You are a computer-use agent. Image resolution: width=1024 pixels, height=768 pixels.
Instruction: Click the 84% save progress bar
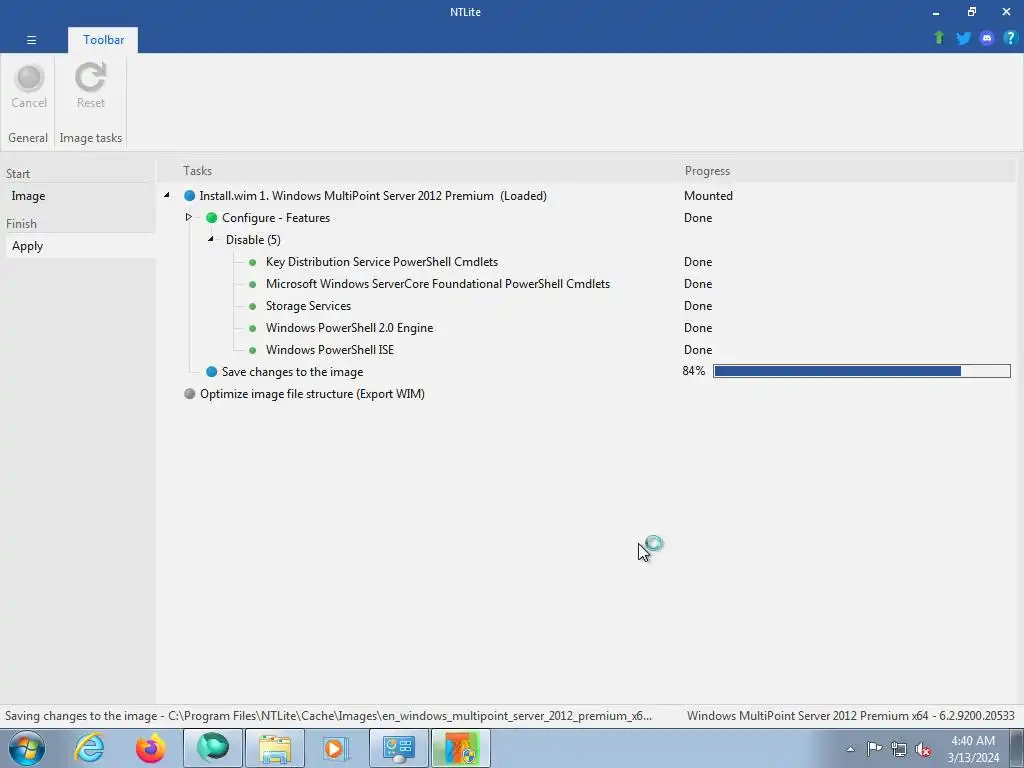(862, 371)
